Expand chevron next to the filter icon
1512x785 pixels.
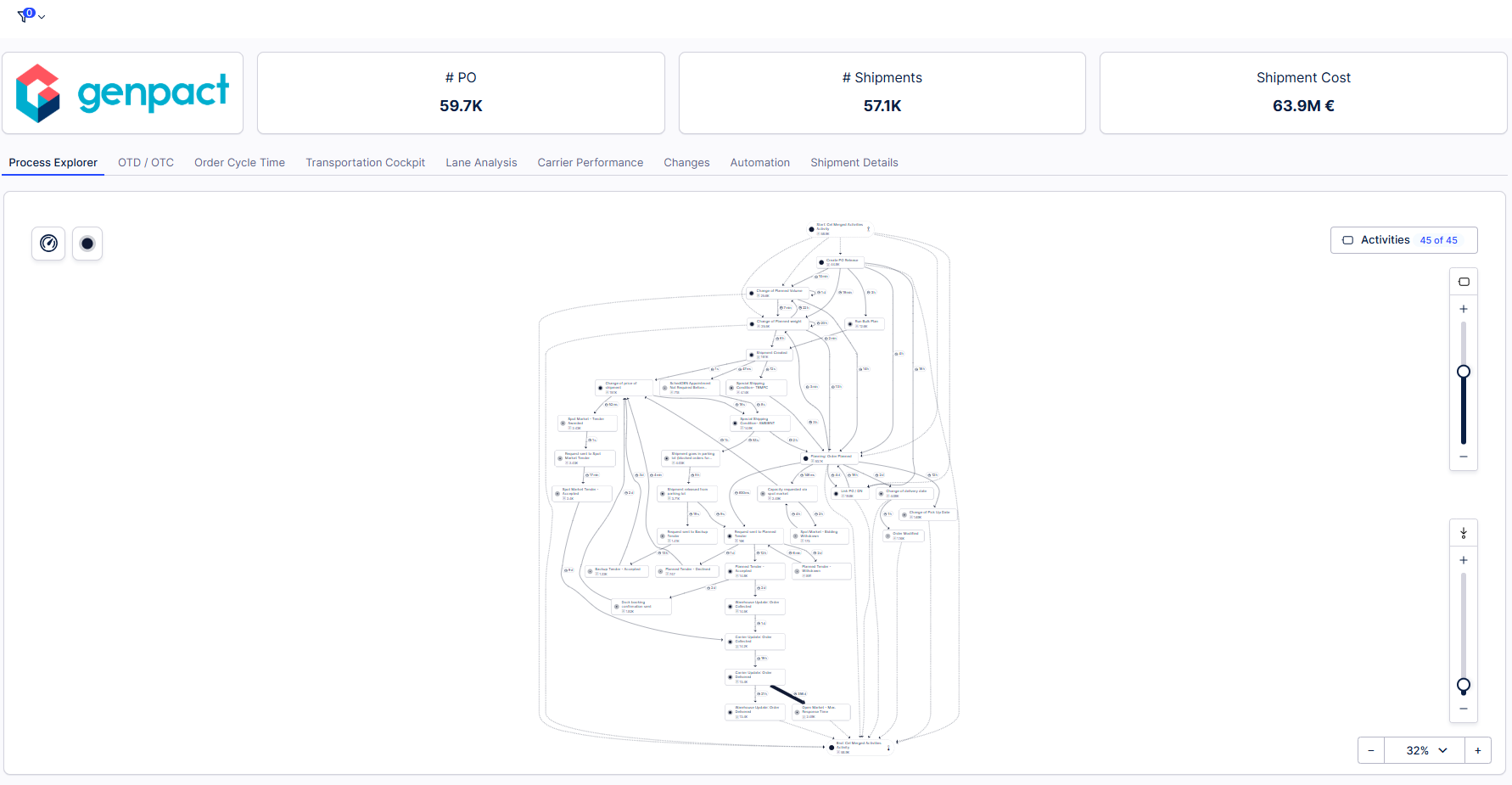[x=42, y=17]
